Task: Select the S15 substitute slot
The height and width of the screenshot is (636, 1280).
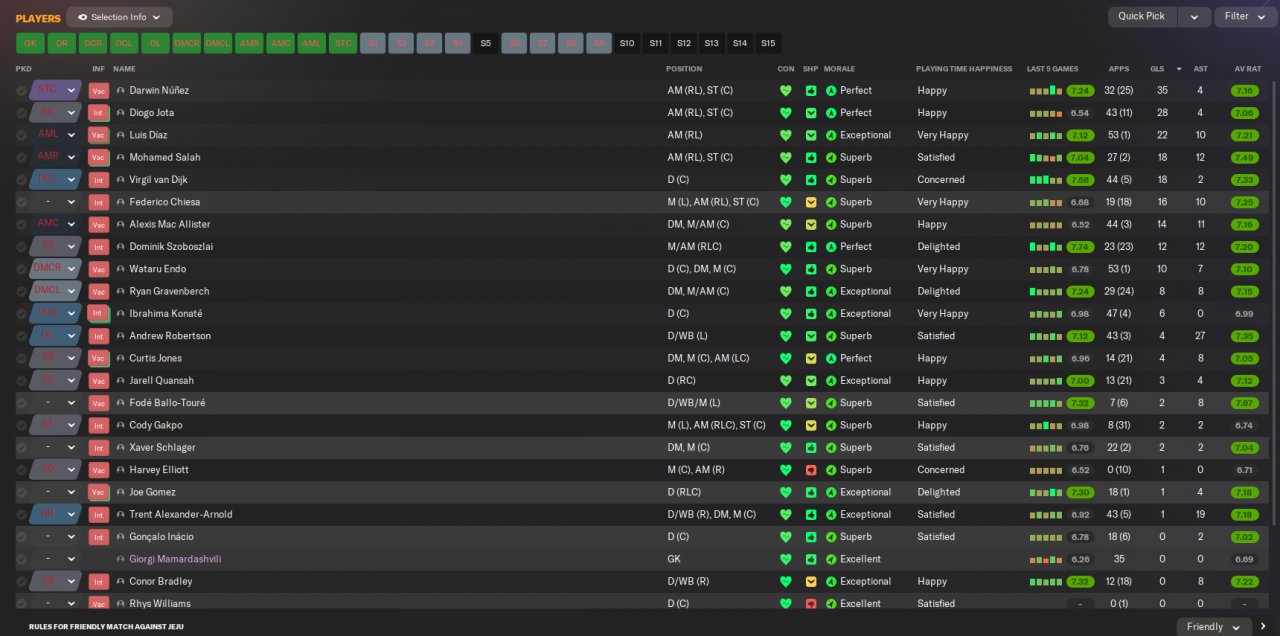Action: point(768,43)
